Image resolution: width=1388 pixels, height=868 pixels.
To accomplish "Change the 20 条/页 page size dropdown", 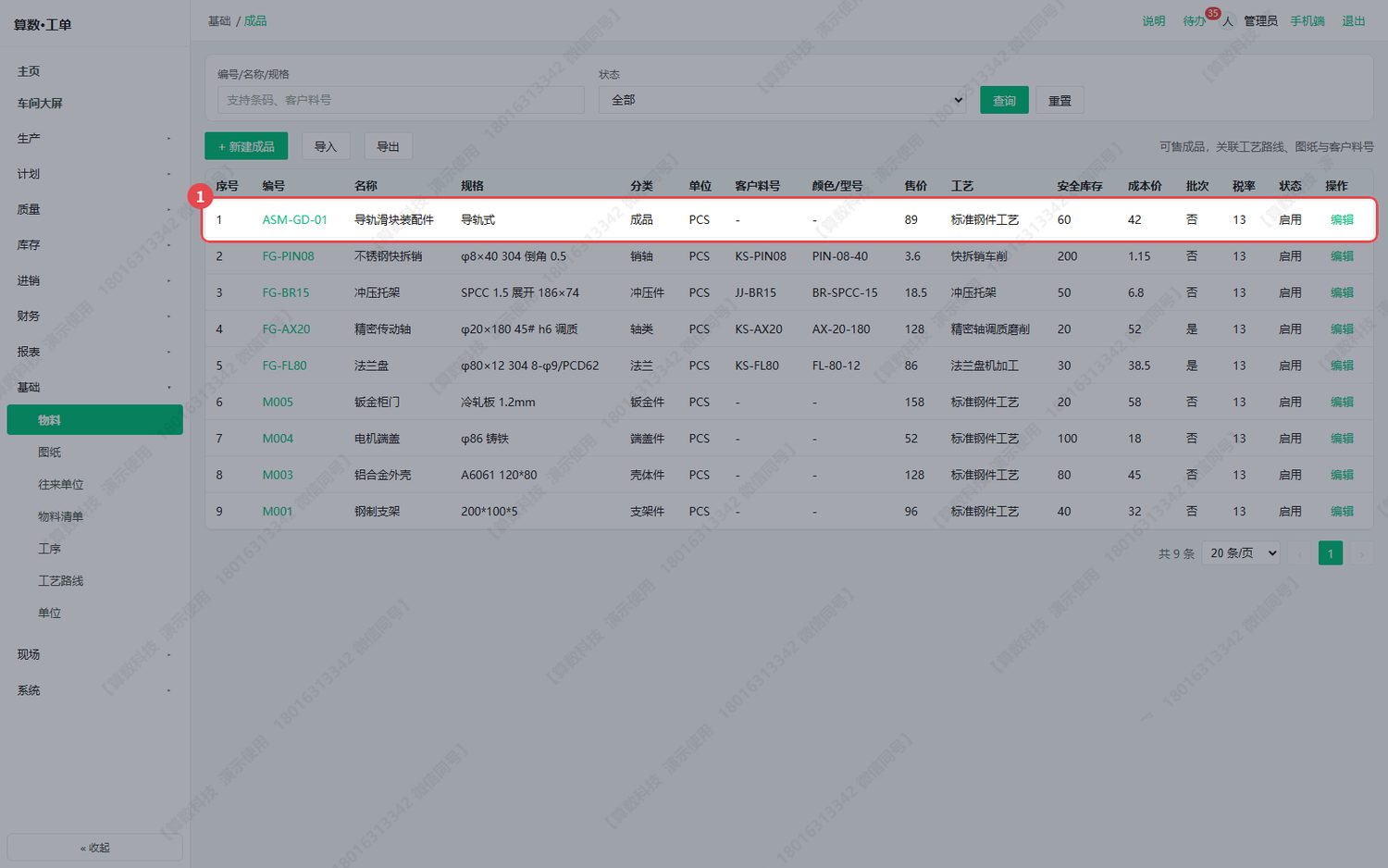I will (1241, 553).
